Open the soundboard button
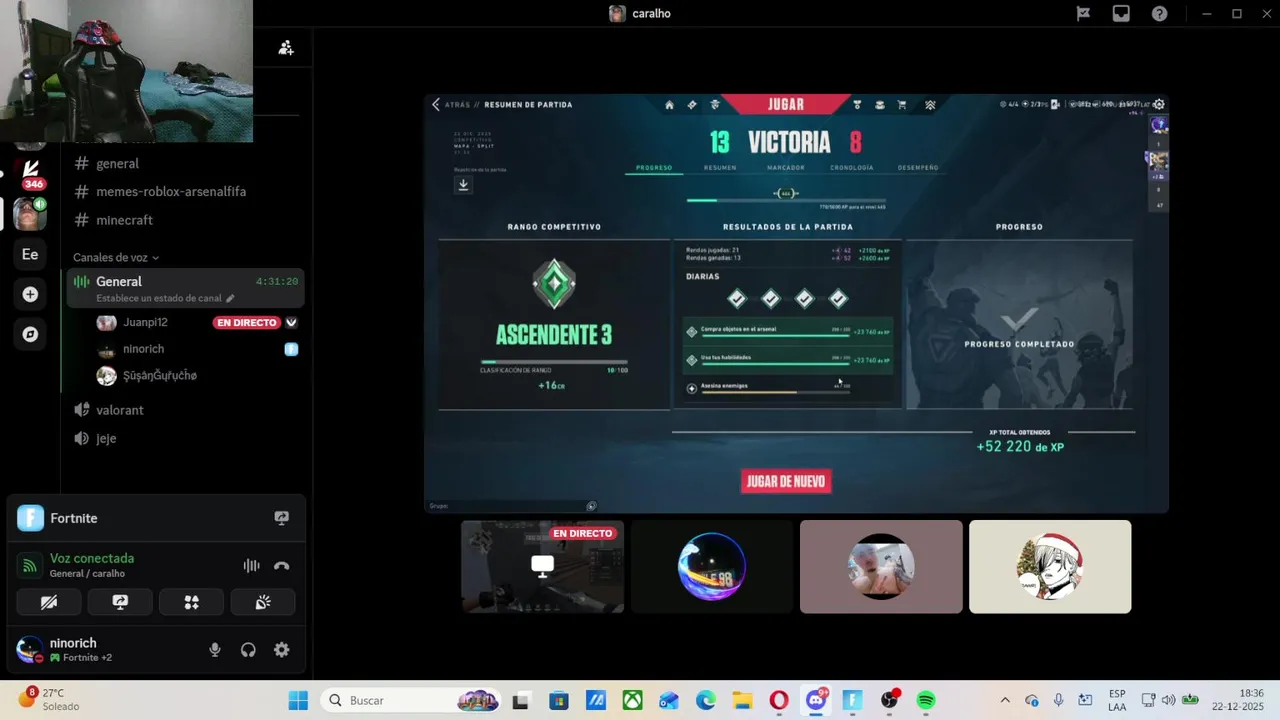The height and width of the screenshot is (720, 1280). click(x=263, y=602)
